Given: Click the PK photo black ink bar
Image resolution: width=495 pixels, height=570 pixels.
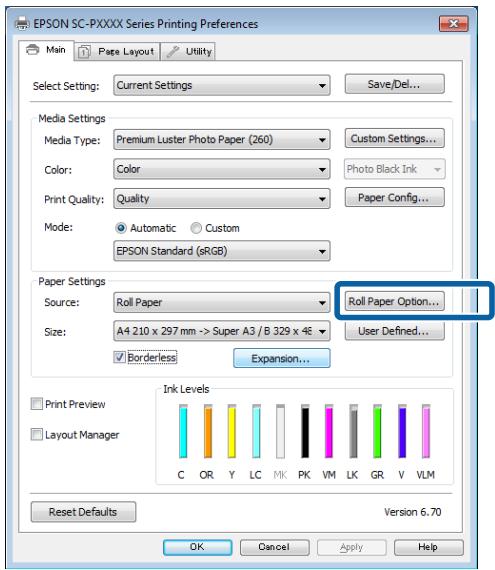Looking at the screenshot, I should click(305, 431).
